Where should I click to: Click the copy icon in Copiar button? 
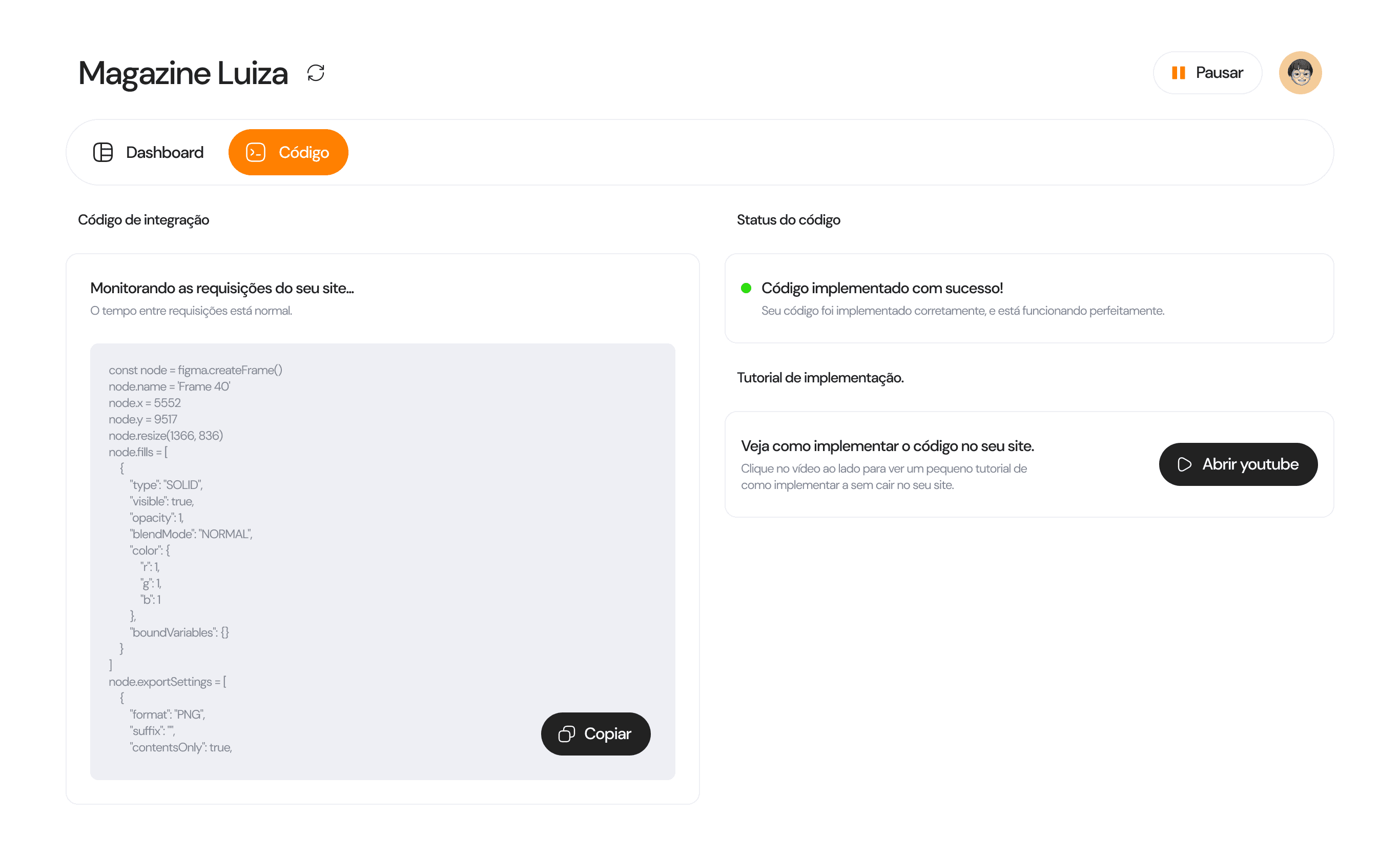click(x=566, y=733)
